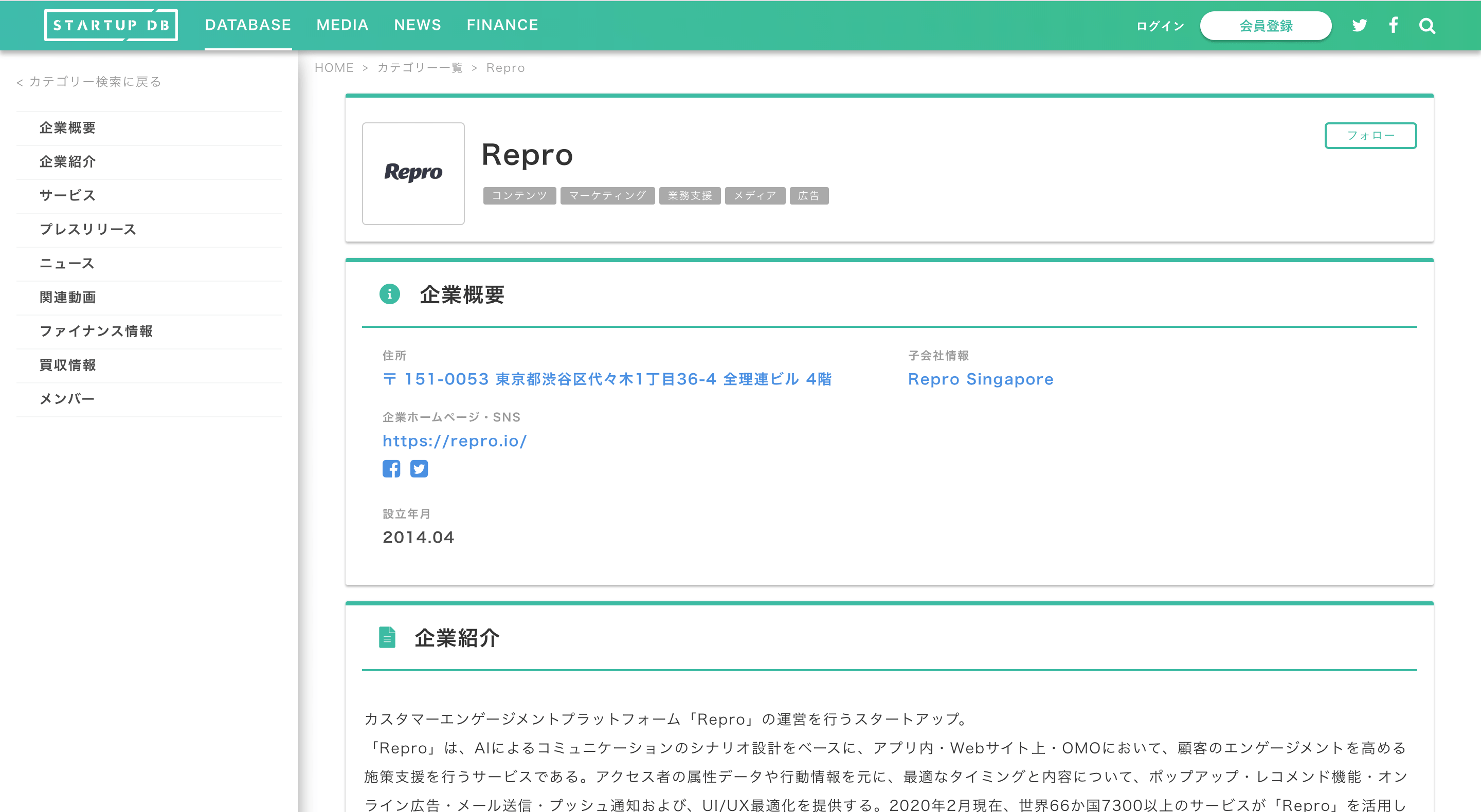This screenshot has height=812, width=1481.
Task: Go back via カテゴリー一覧 breadcrumb
Action: [x=420, y=67]
